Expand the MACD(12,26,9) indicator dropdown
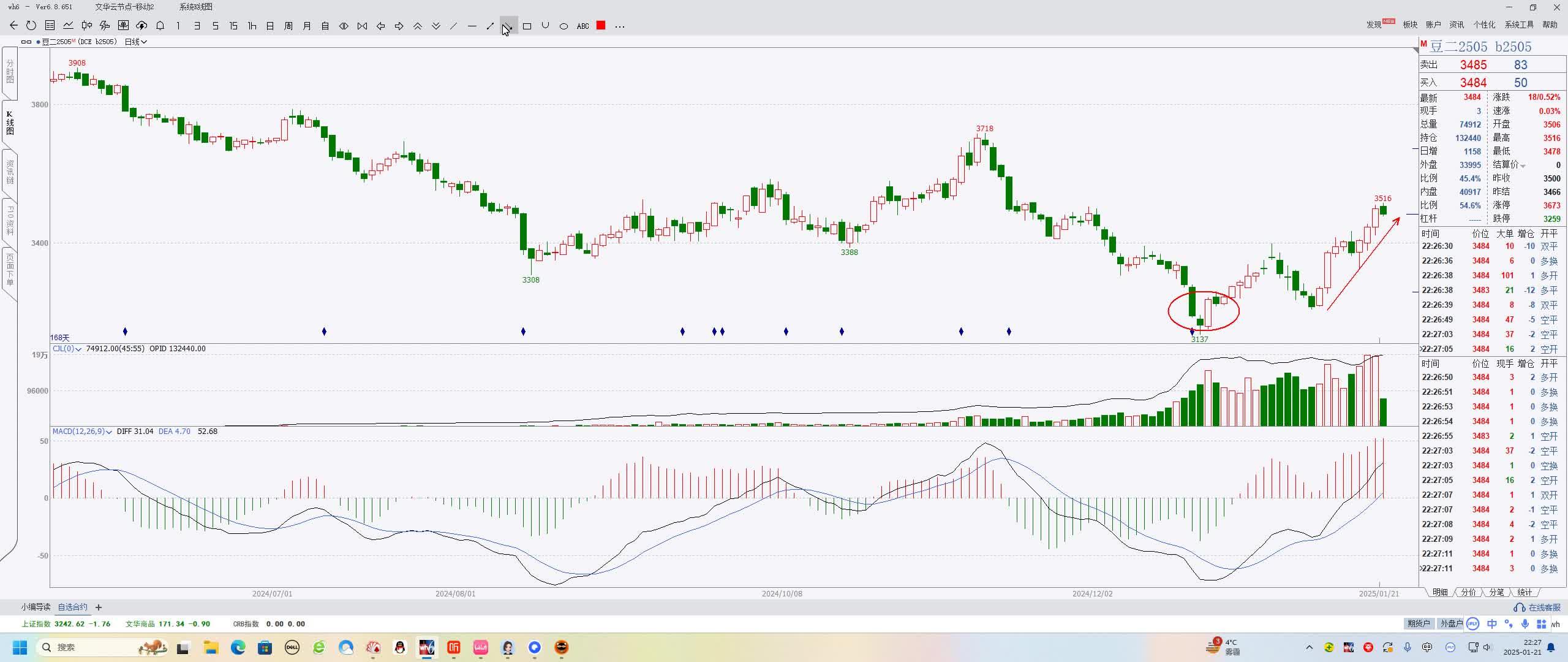 [109, 432]
